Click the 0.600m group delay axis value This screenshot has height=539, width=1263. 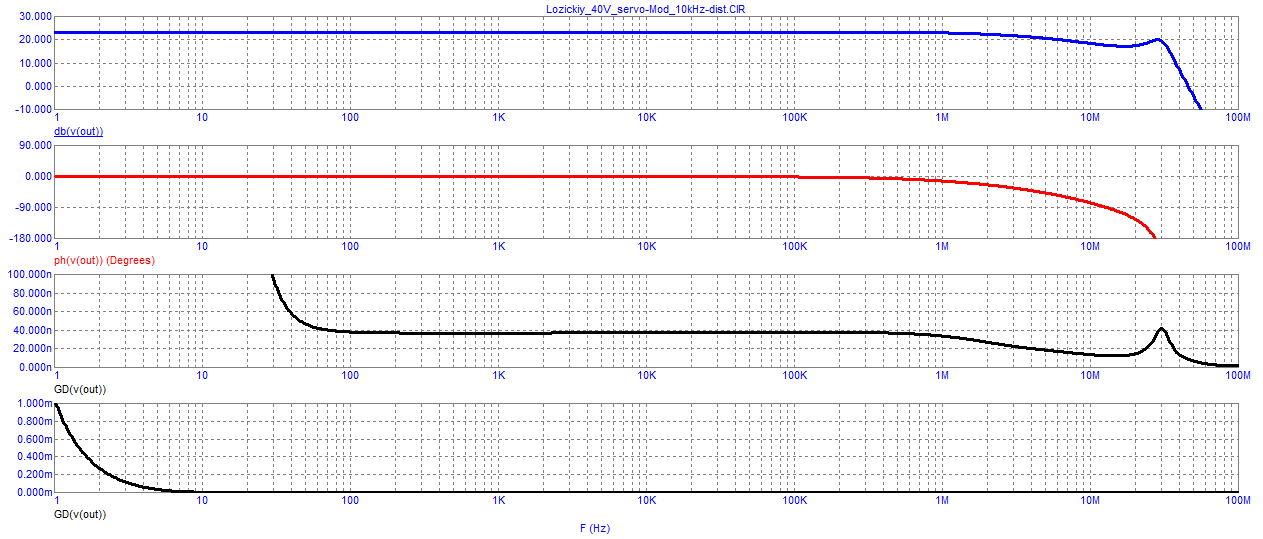click(34, 439)
